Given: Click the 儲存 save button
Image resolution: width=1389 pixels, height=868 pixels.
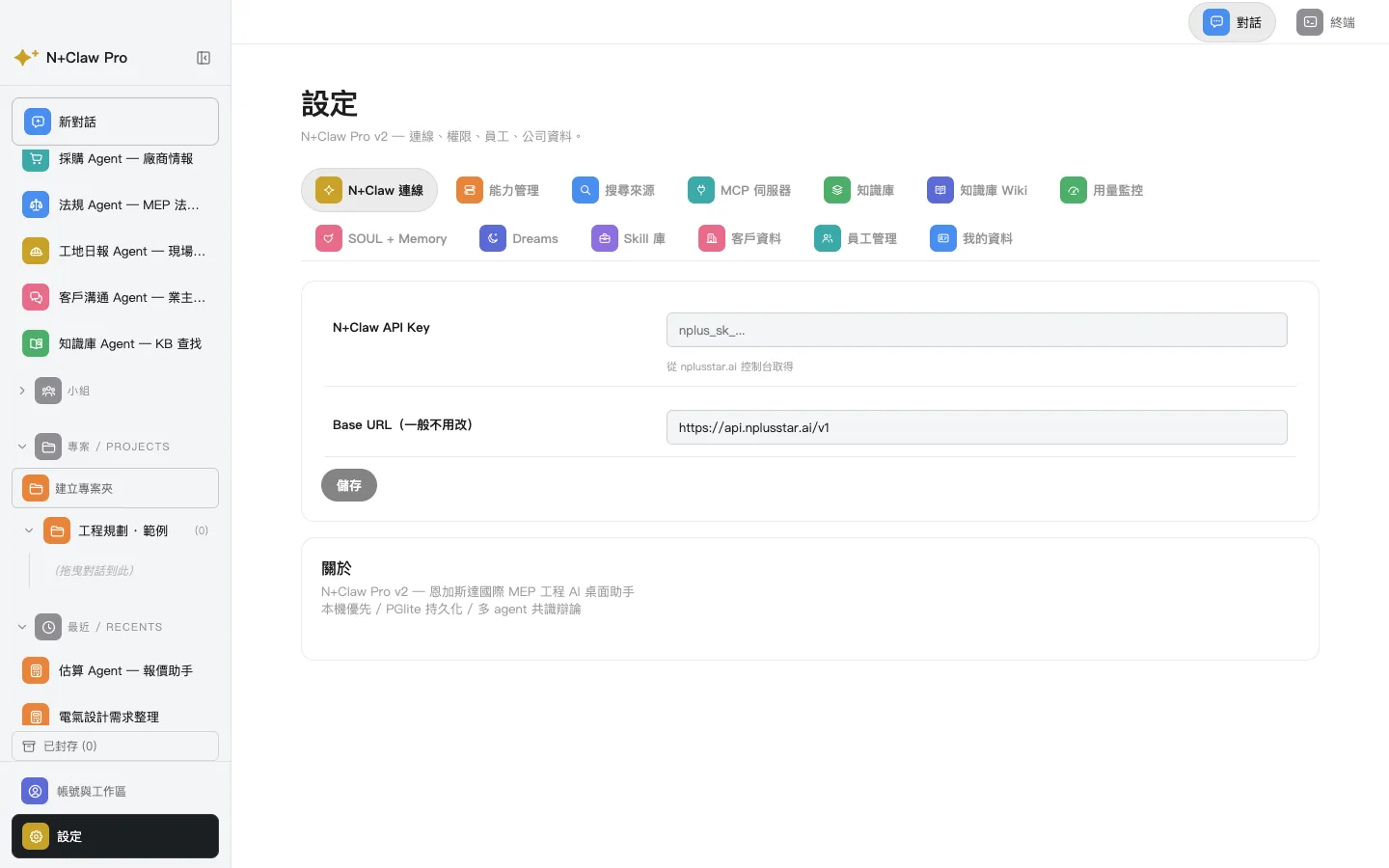Looking at the screenshot, I should tap(349, 485).
